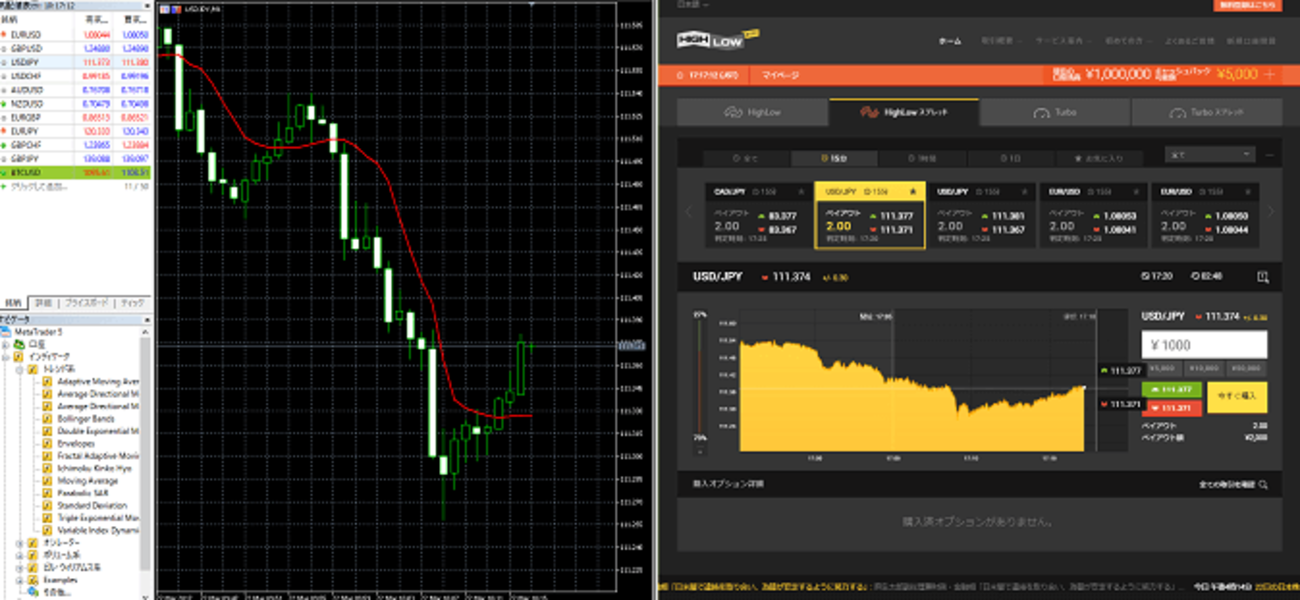1300x600 pixels.
Task: Select EURGBP row in Market Watch
Action: point(76,116)
